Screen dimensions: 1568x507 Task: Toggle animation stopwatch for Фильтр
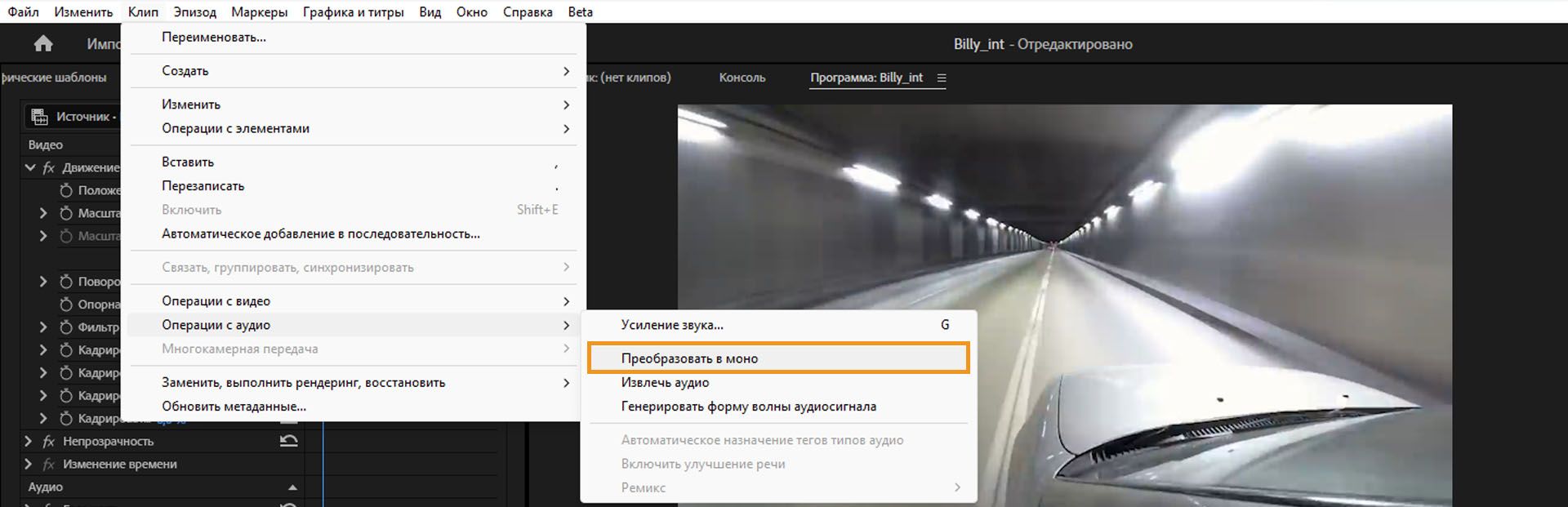click(x=66, y=327)
